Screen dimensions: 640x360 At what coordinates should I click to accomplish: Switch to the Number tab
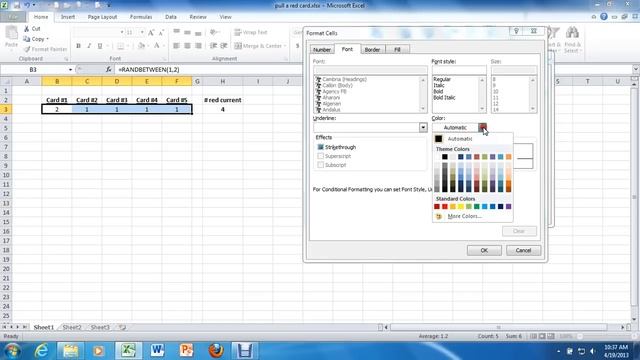point(322,49)
